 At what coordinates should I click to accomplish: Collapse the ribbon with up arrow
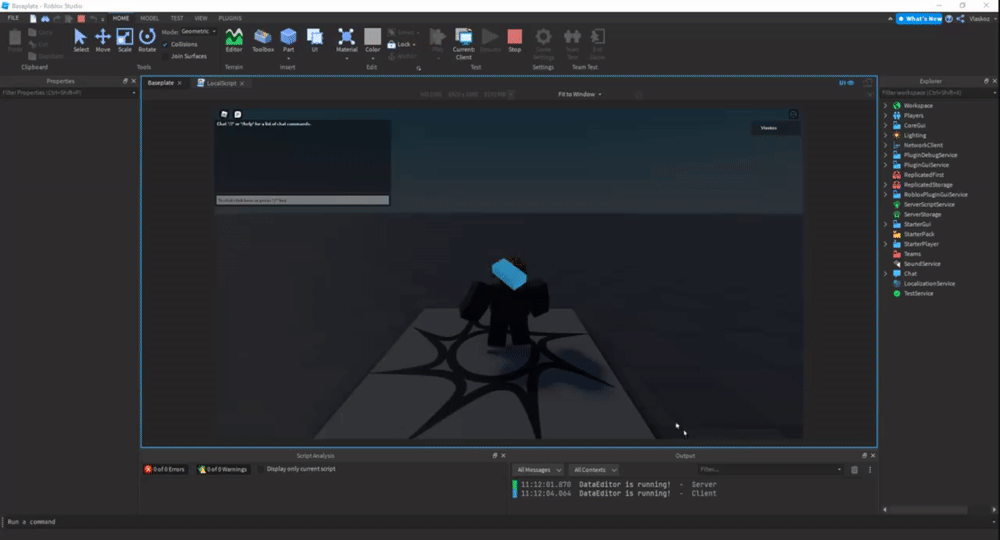(890, 19)
